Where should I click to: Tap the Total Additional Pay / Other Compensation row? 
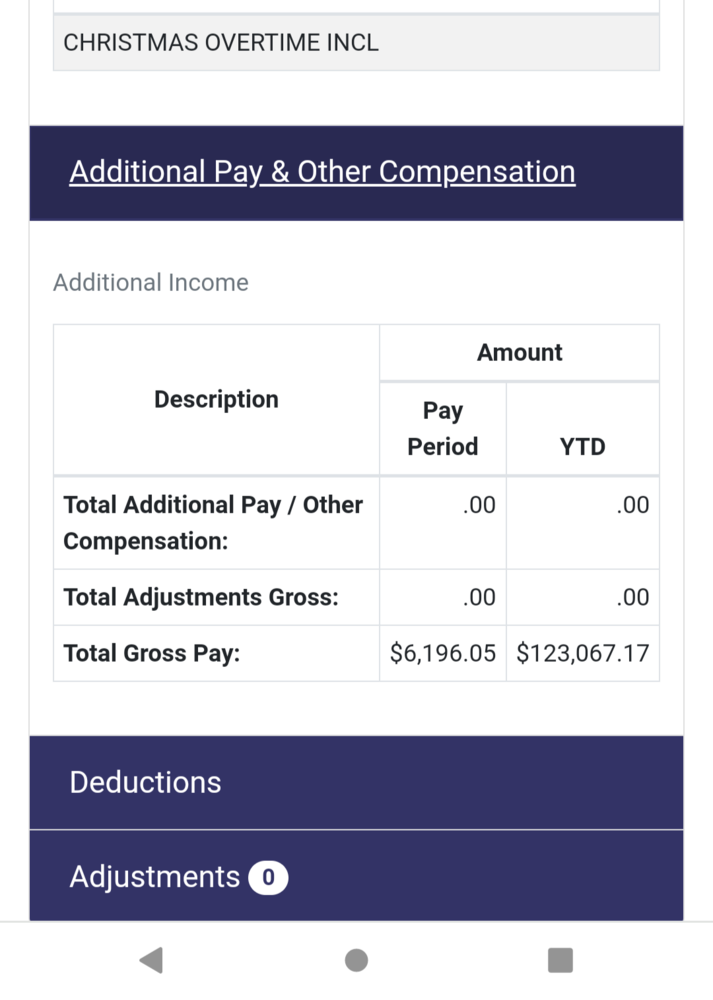click(x=213, y=522)
